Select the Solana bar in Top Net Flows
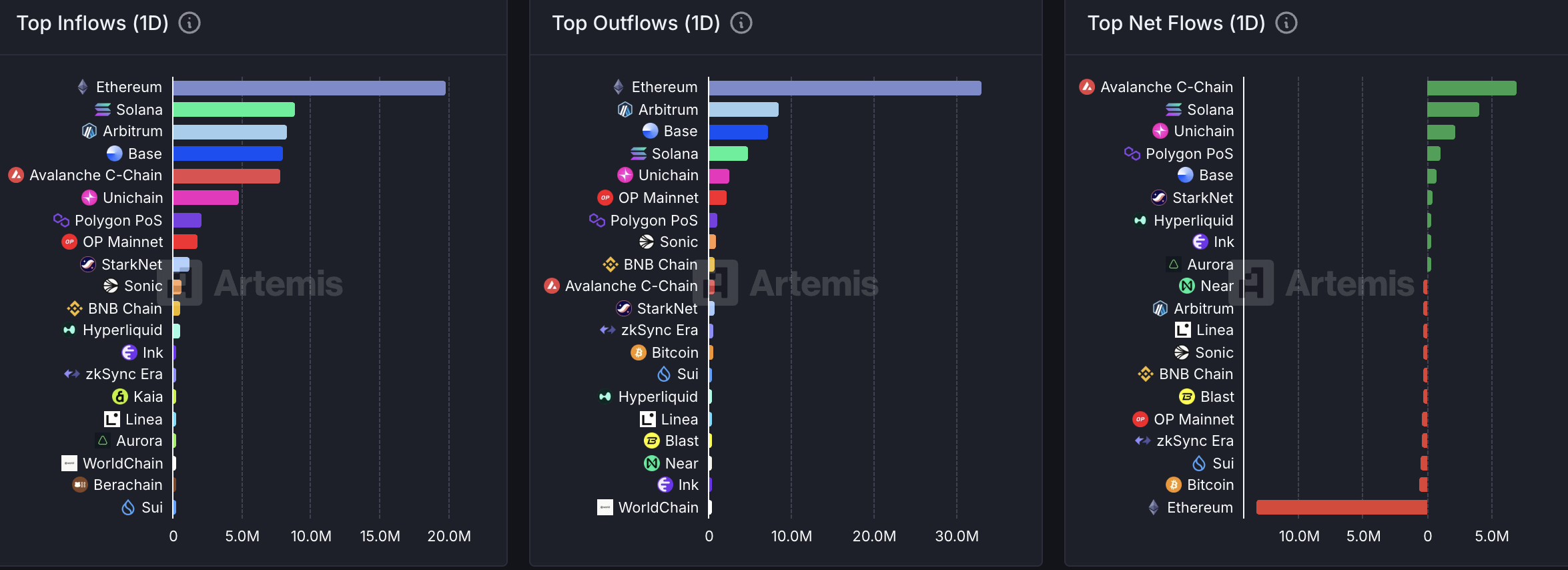 (x=1453, y=109)
